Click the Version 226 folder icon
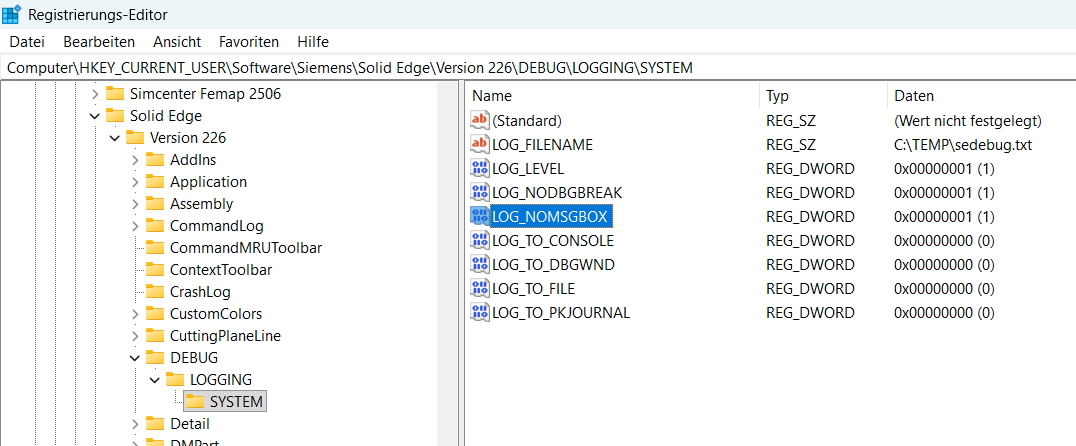1076x446 pixels. click(135, 138)
